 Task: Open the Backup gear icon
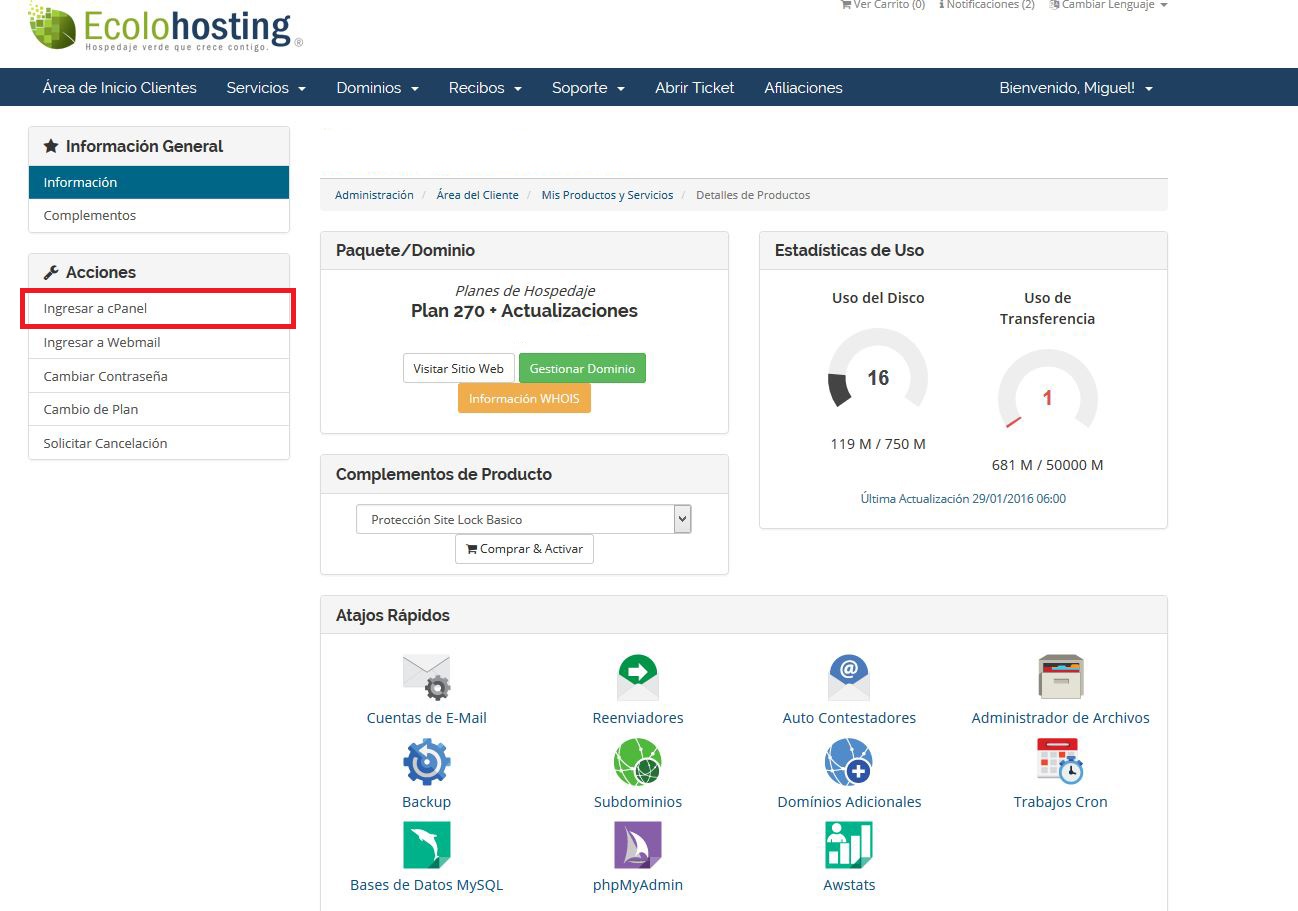click(x=426, y=762)
